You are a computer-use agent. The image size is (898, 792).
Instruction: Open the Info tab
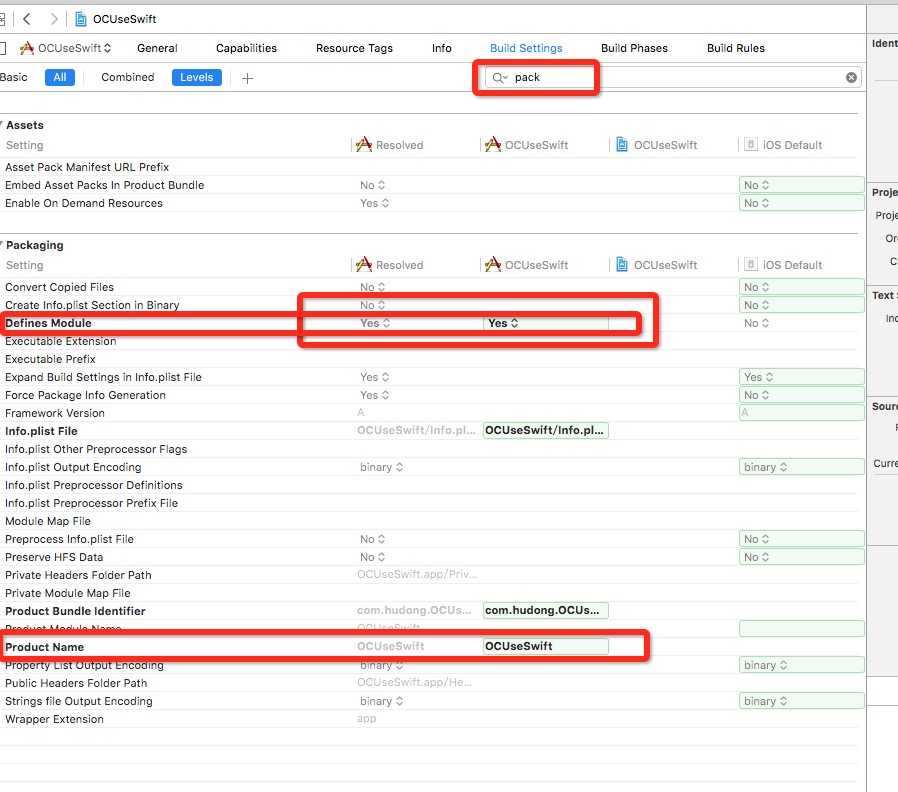tap(442, 48)
